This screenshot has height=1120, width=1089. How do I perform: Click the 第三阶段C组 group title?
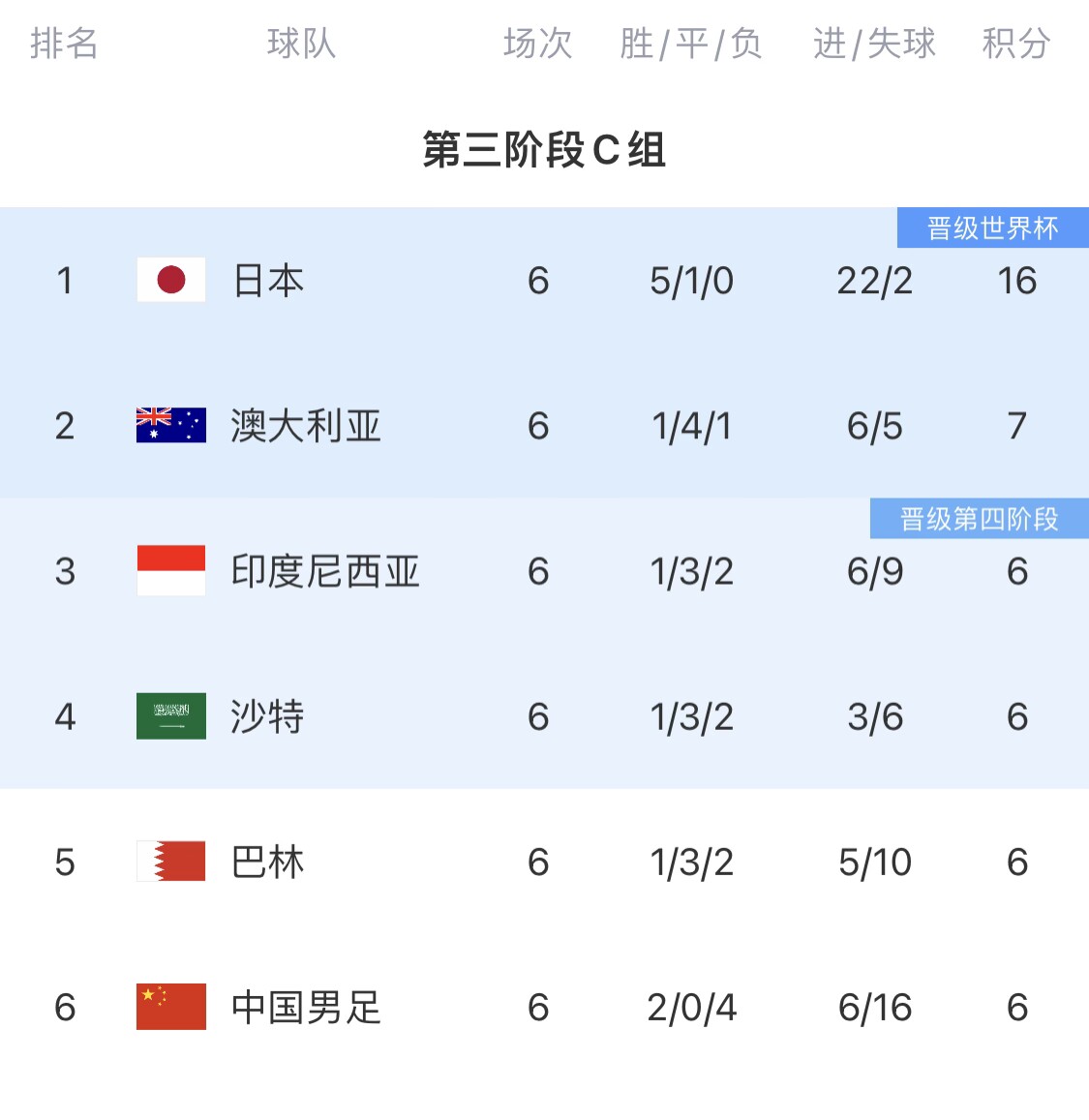544,150
